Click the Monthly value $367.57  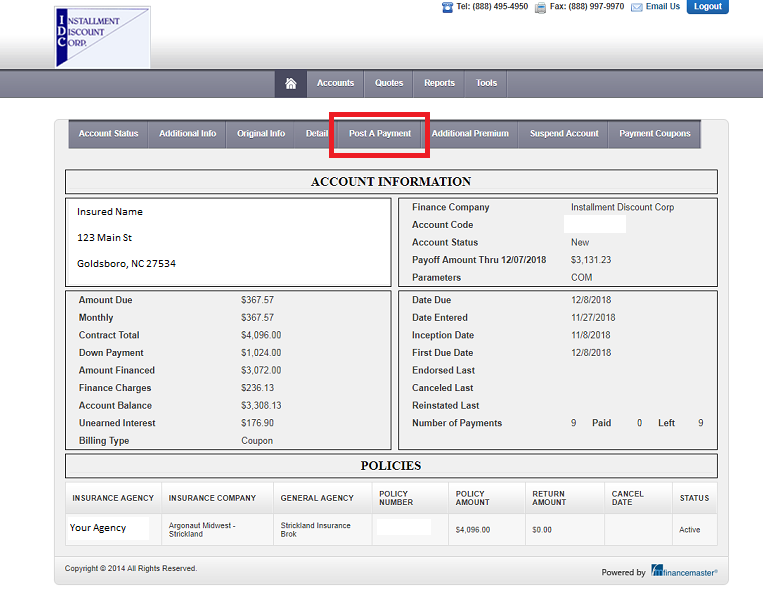click(x=257, y=317)
